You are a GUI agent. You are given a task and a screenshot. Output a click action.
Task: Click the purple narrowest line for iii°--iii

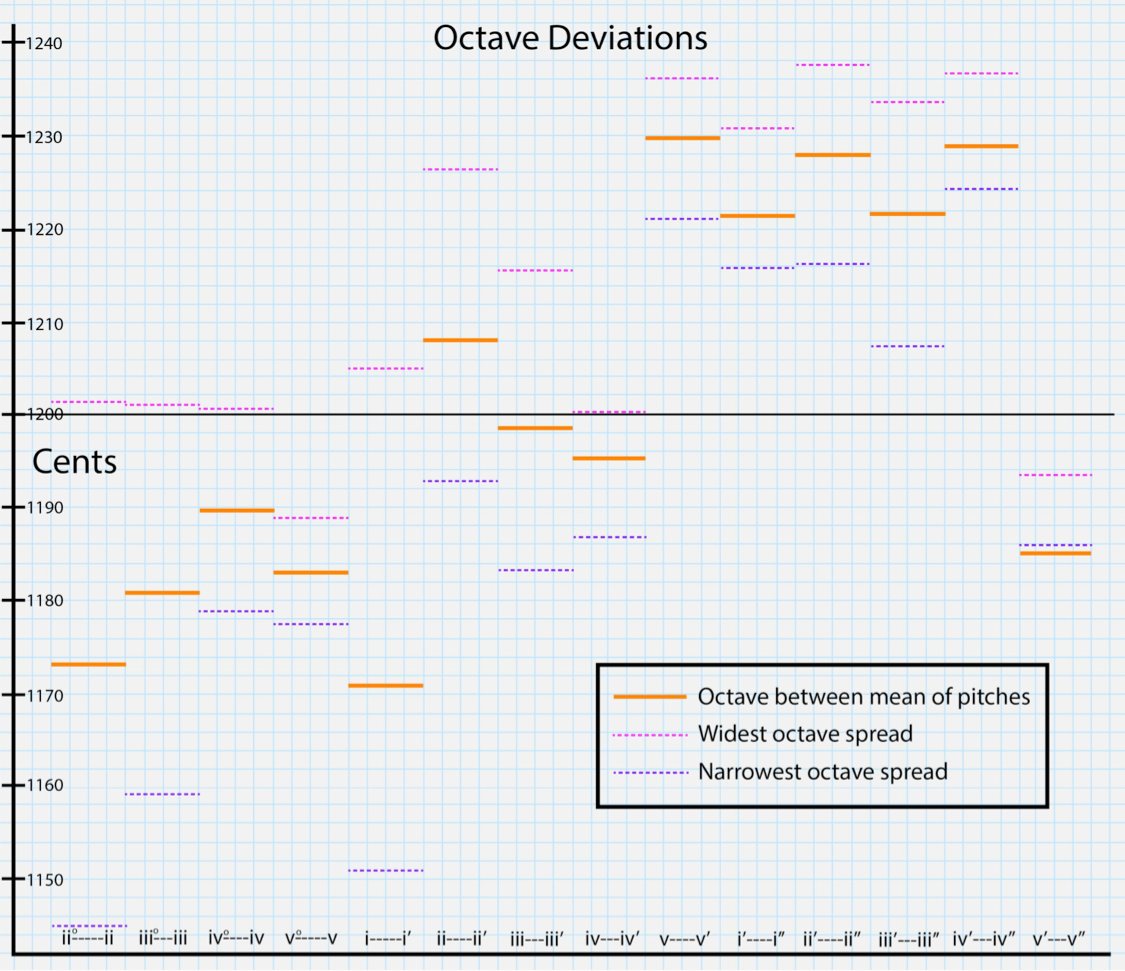tap(162, 794)
